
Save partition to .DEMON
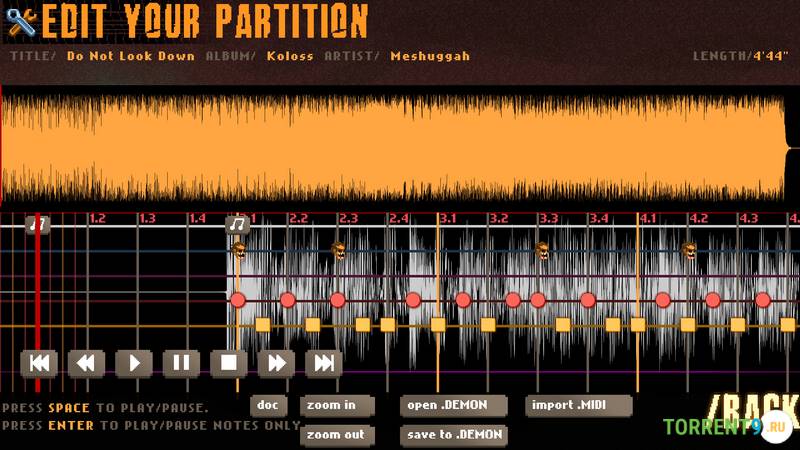pos(453,435)
